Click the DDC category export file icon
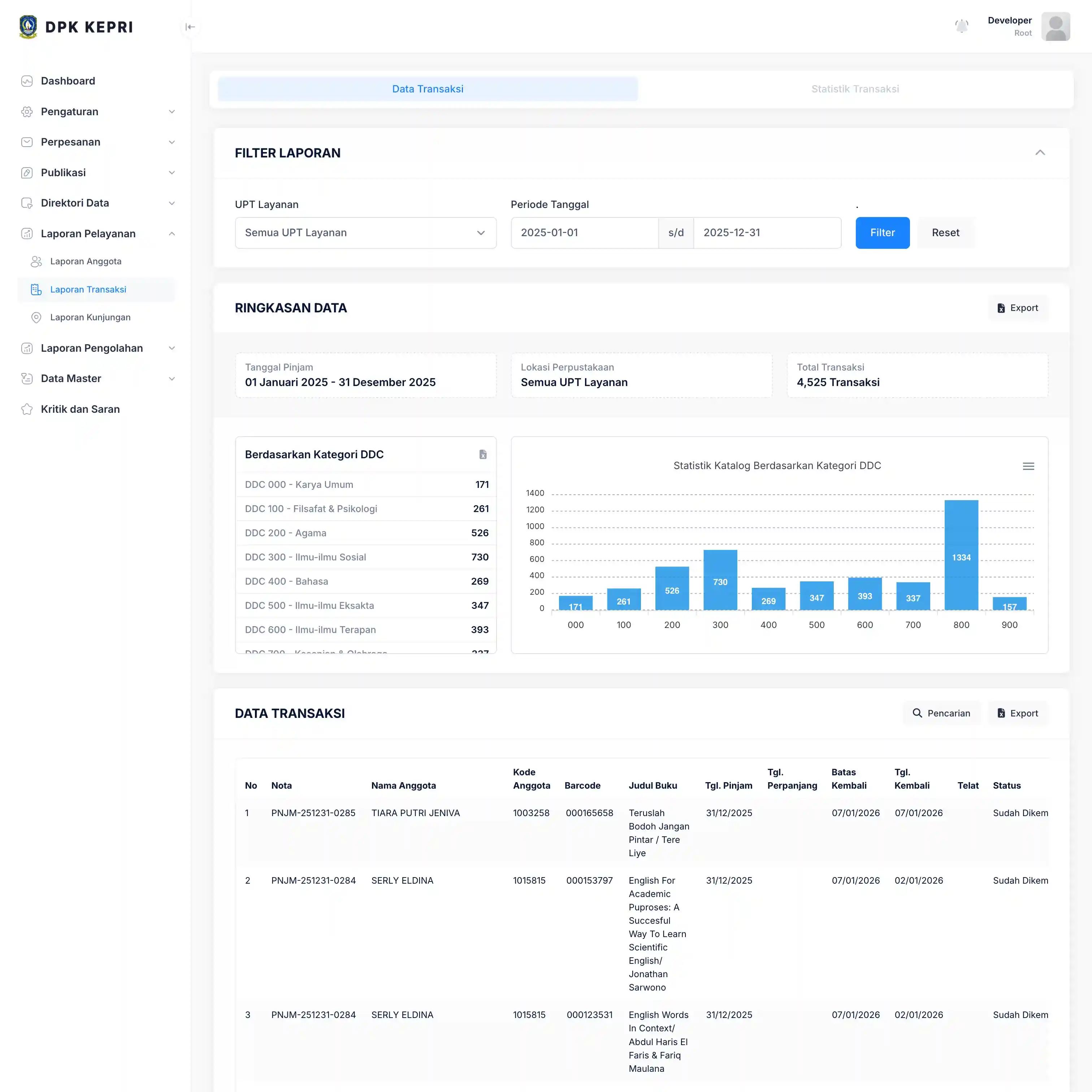 483,454
